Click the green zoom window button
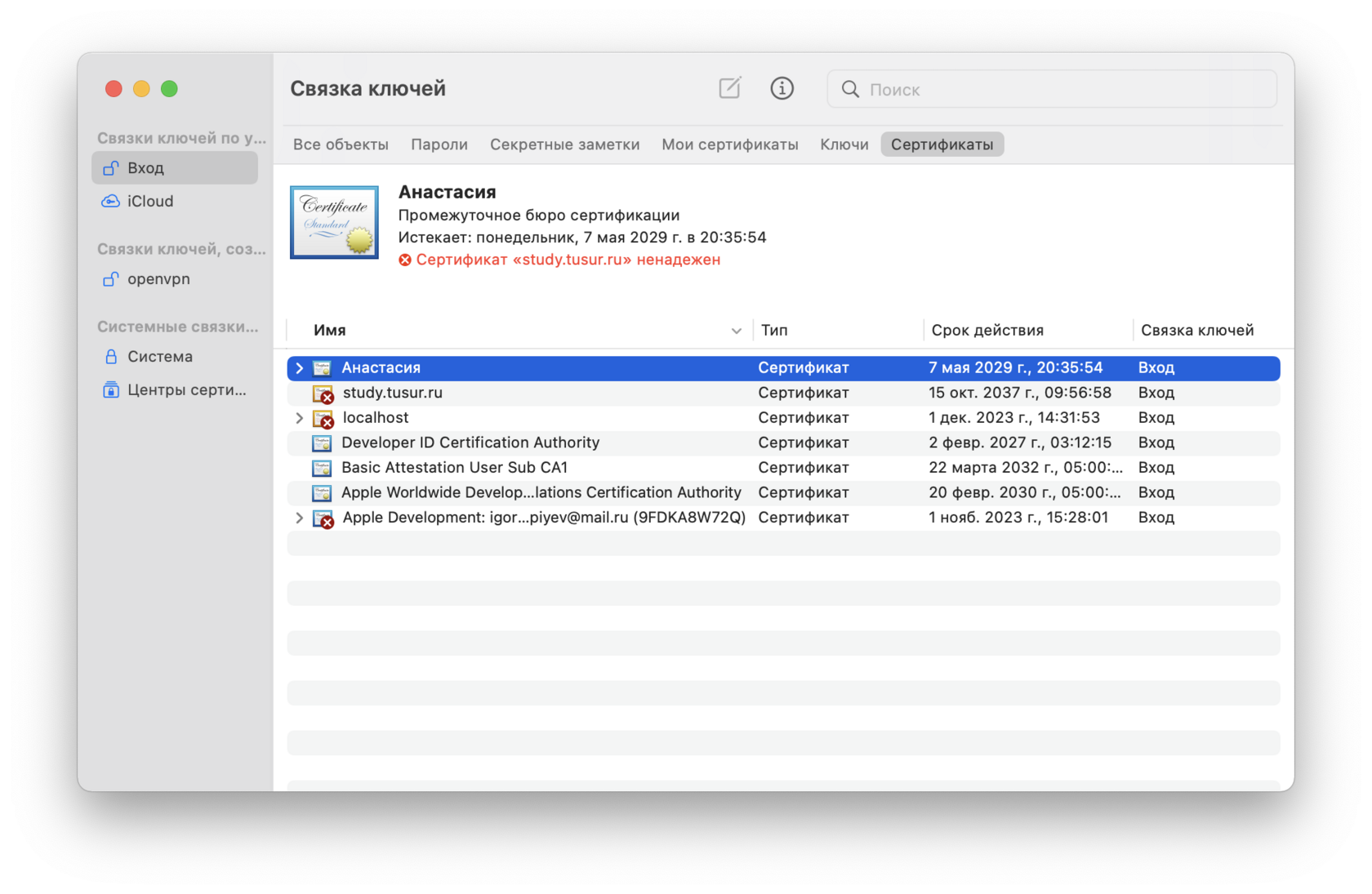This screenshot has width=1372, height=894. click(x=169, y=89)
